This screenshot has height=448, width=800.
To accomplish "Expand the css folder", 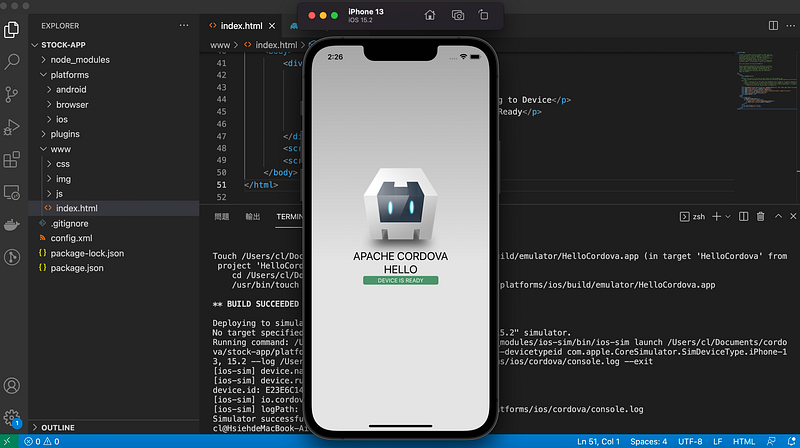I will 114,164.
